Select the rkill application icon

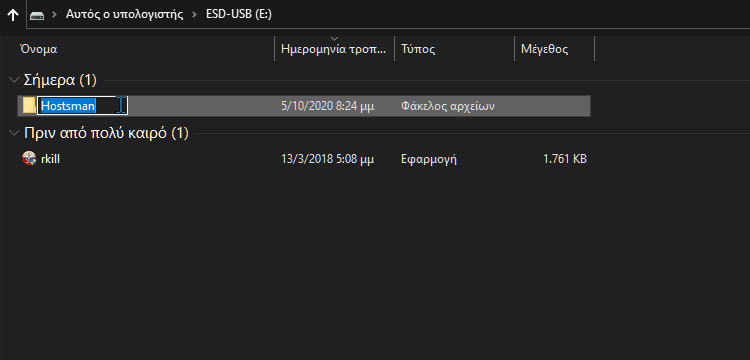(29, 158)
